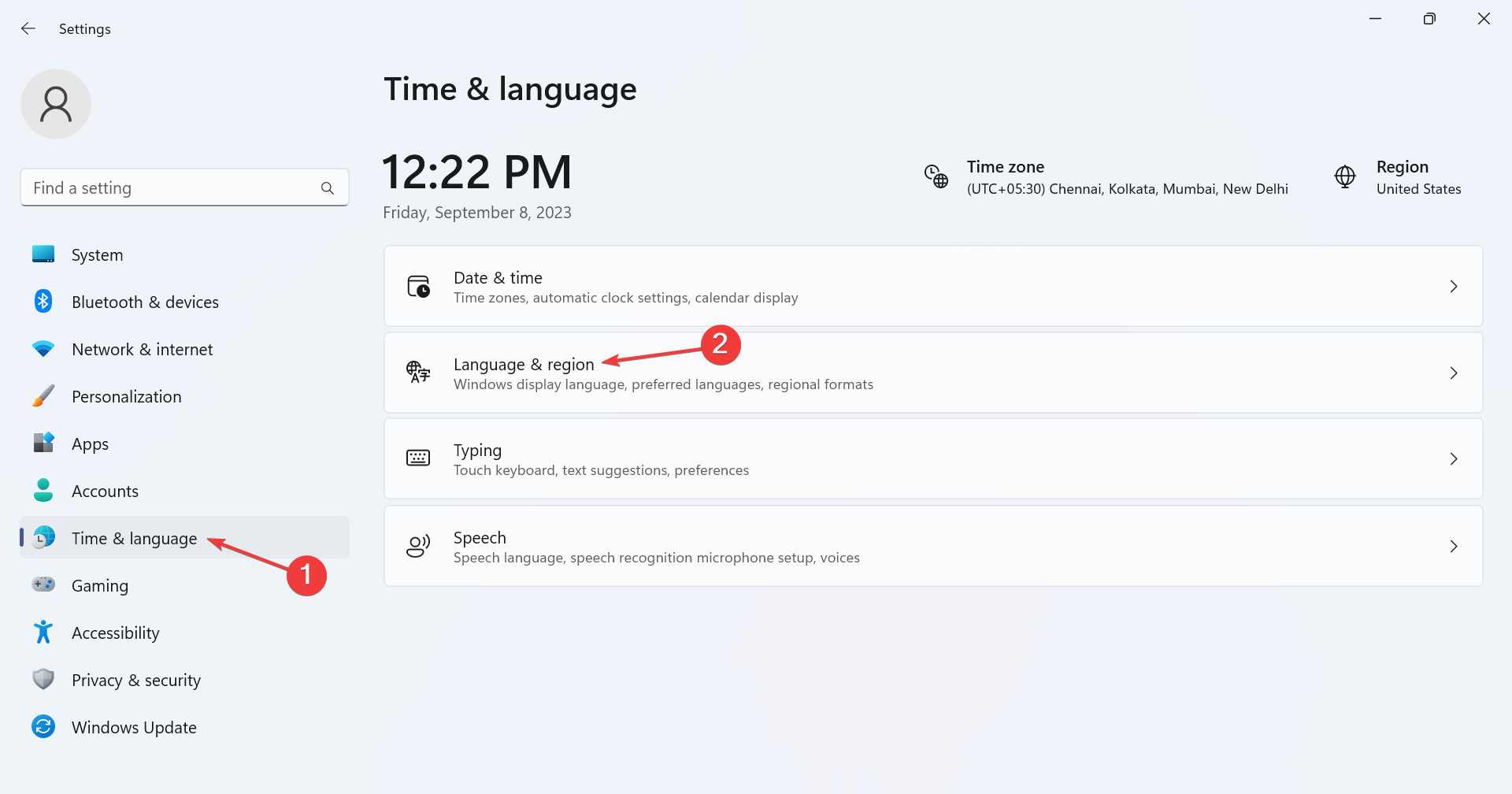Expand Date & time chevron

point(1454,286)
